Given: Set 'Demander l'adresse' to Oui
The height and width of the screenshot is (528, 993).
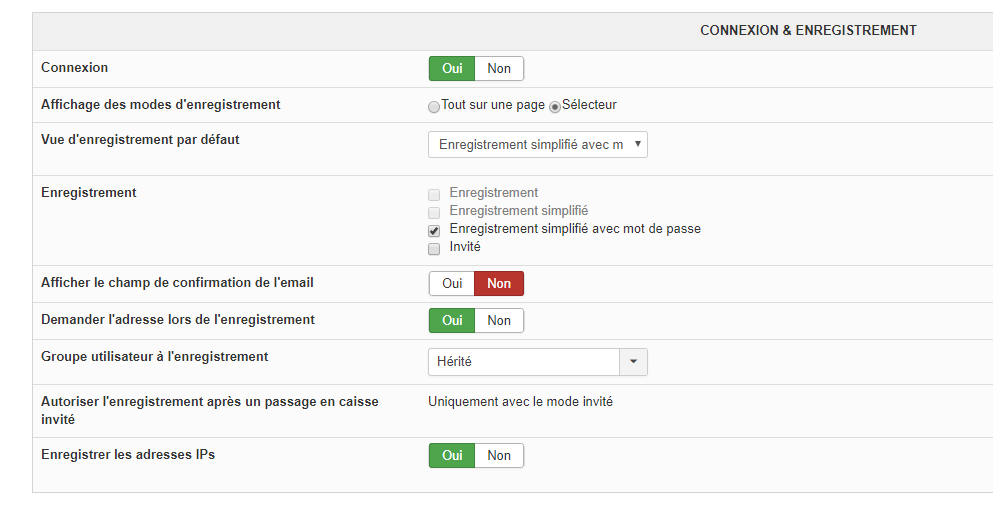Looking at the screenshot, I should (452, 320).
